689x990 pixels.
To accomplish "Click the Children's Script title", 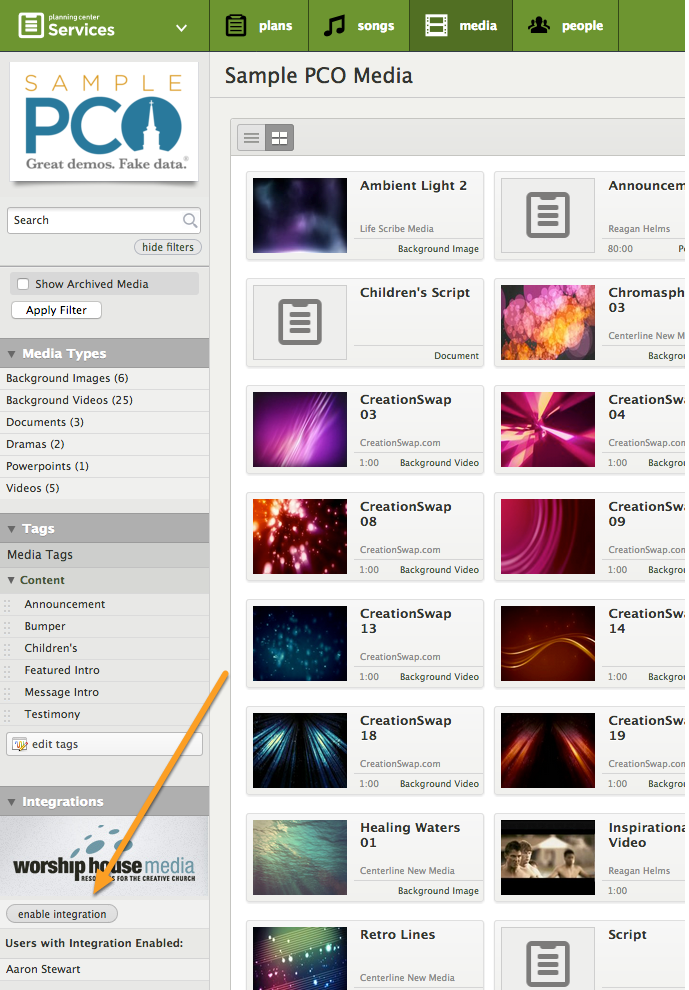I will (415, 293).
